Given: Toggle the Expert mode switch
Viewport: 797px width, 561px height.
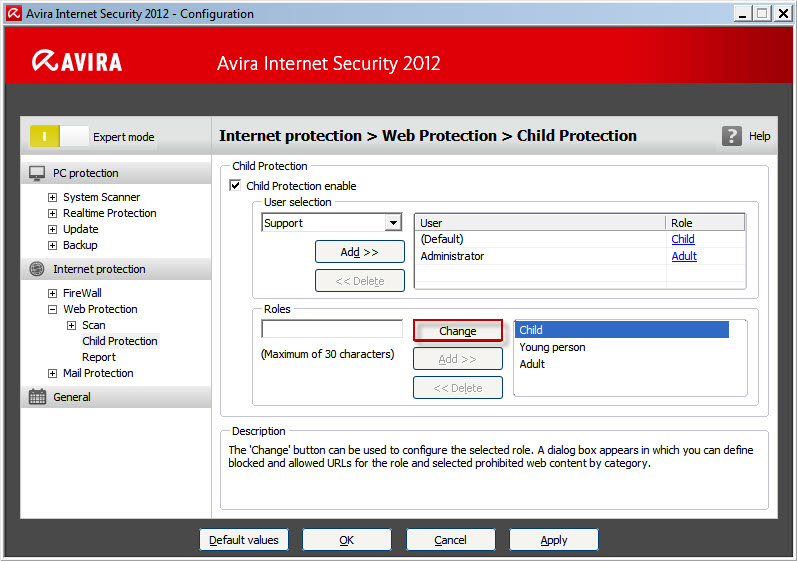Looking at the screenshot, I should pos(59,136).
